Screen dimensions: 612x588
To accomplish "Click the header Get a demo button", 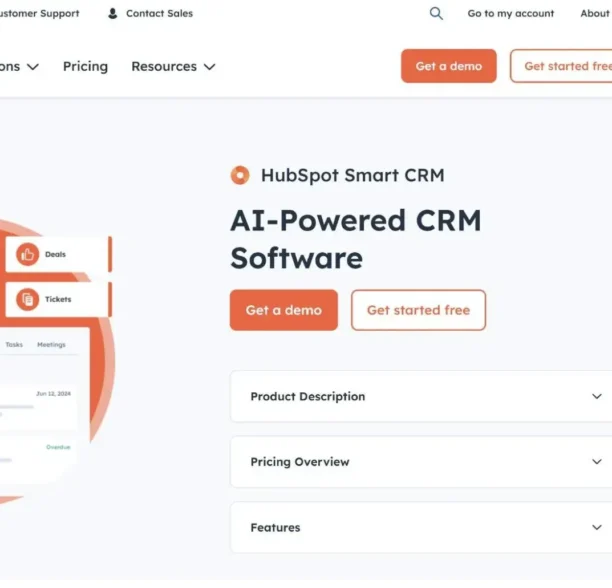I will click(x=448, y=66).
